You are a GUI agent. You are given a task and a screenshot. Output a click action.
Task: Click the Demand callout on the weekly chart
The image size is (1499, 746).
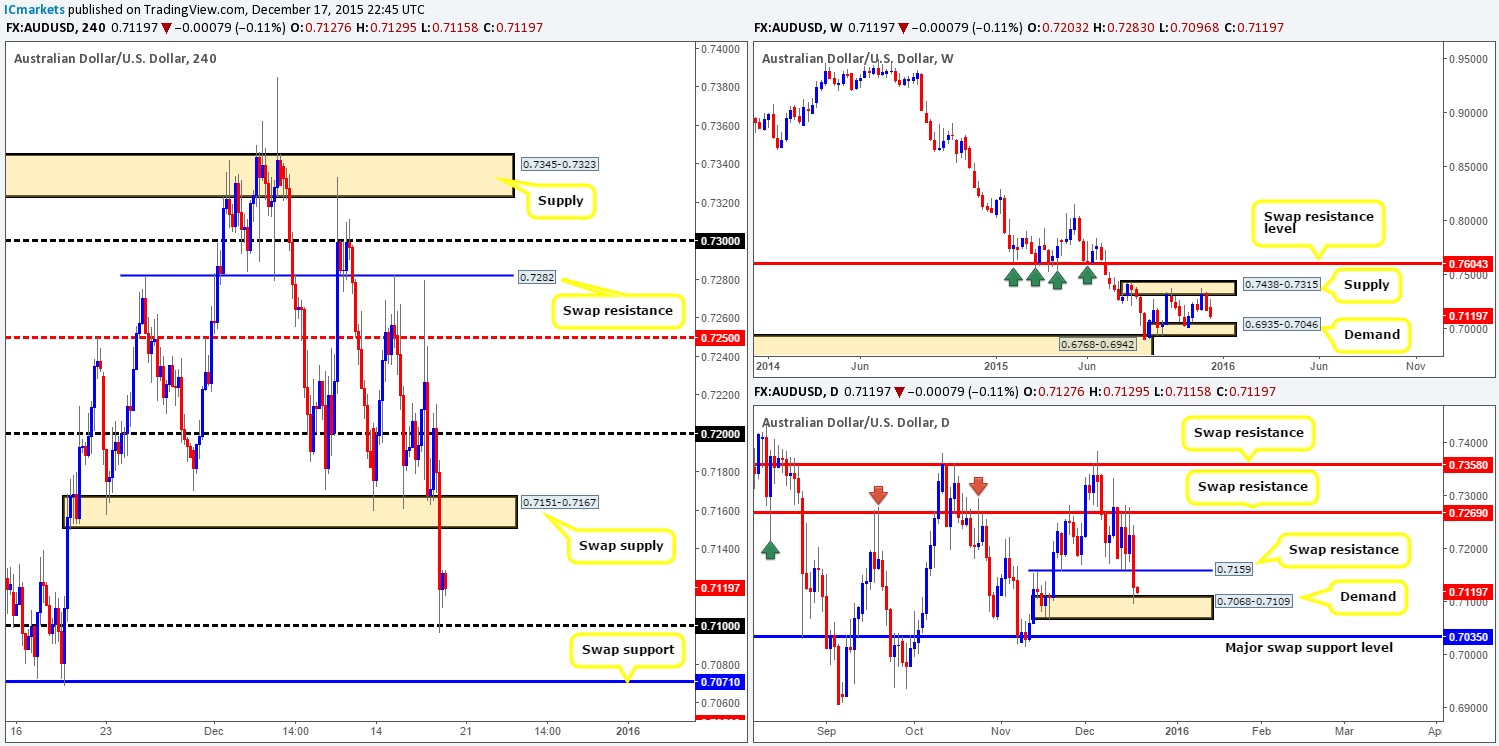click(x=1372, y=334)
